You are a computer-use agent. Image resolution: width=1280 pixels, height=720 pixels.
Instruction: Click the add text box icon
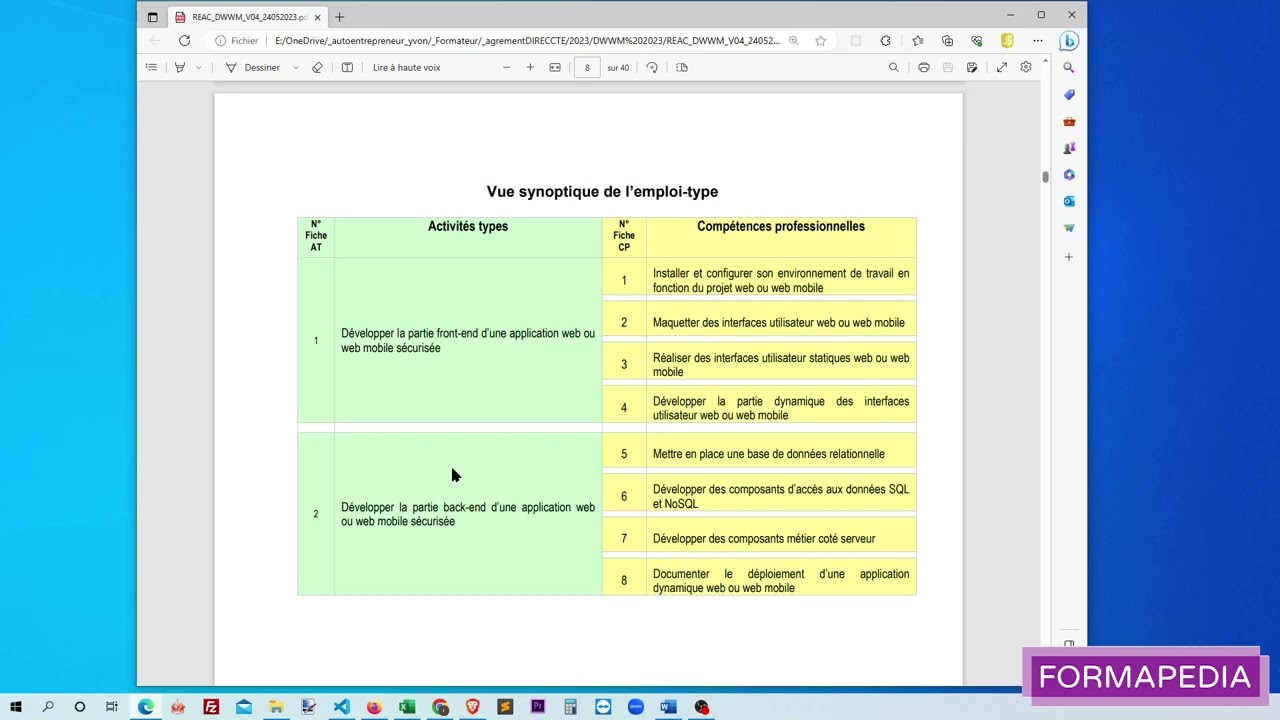pos(347,67)
